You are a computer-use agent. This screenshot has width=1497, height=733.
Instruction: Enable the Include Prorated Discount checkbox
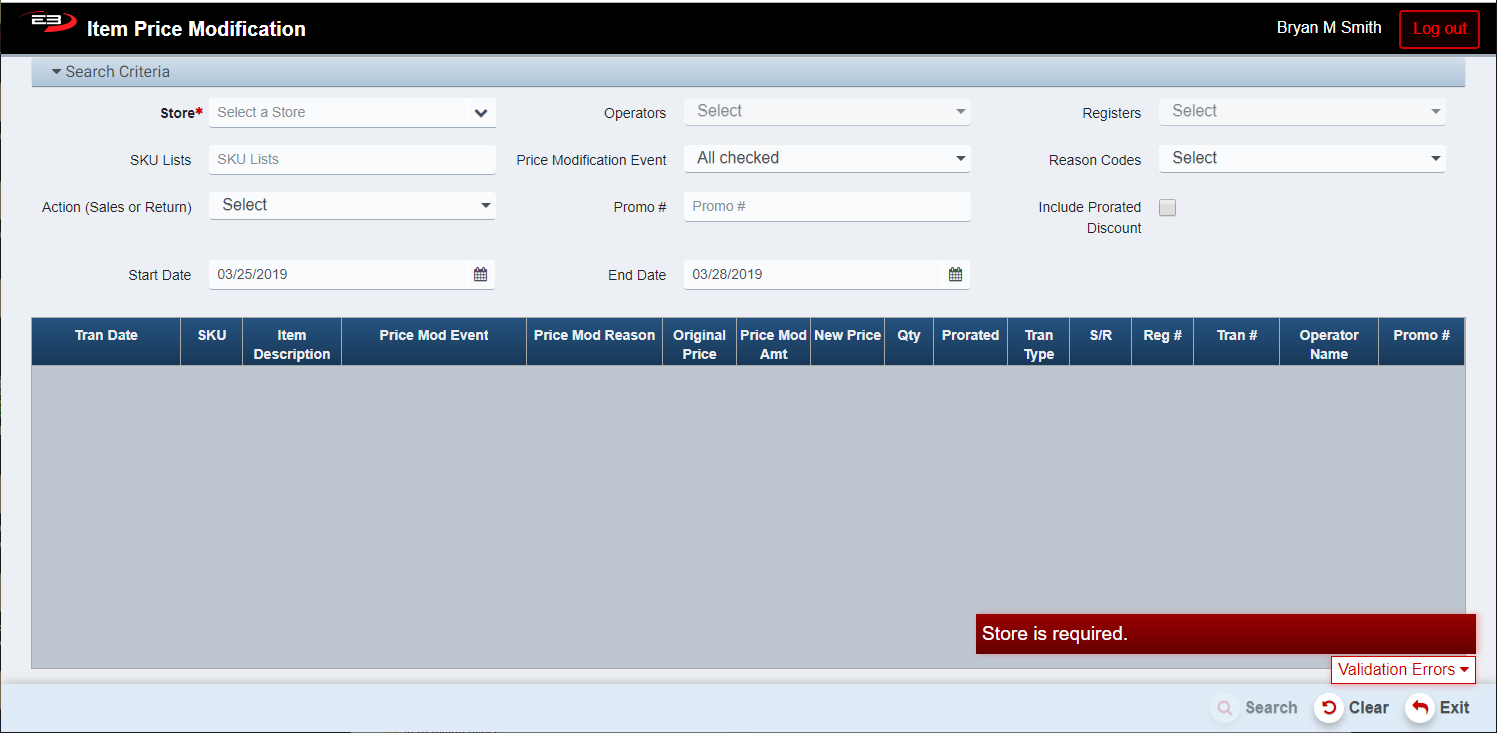coord(1167,208)
